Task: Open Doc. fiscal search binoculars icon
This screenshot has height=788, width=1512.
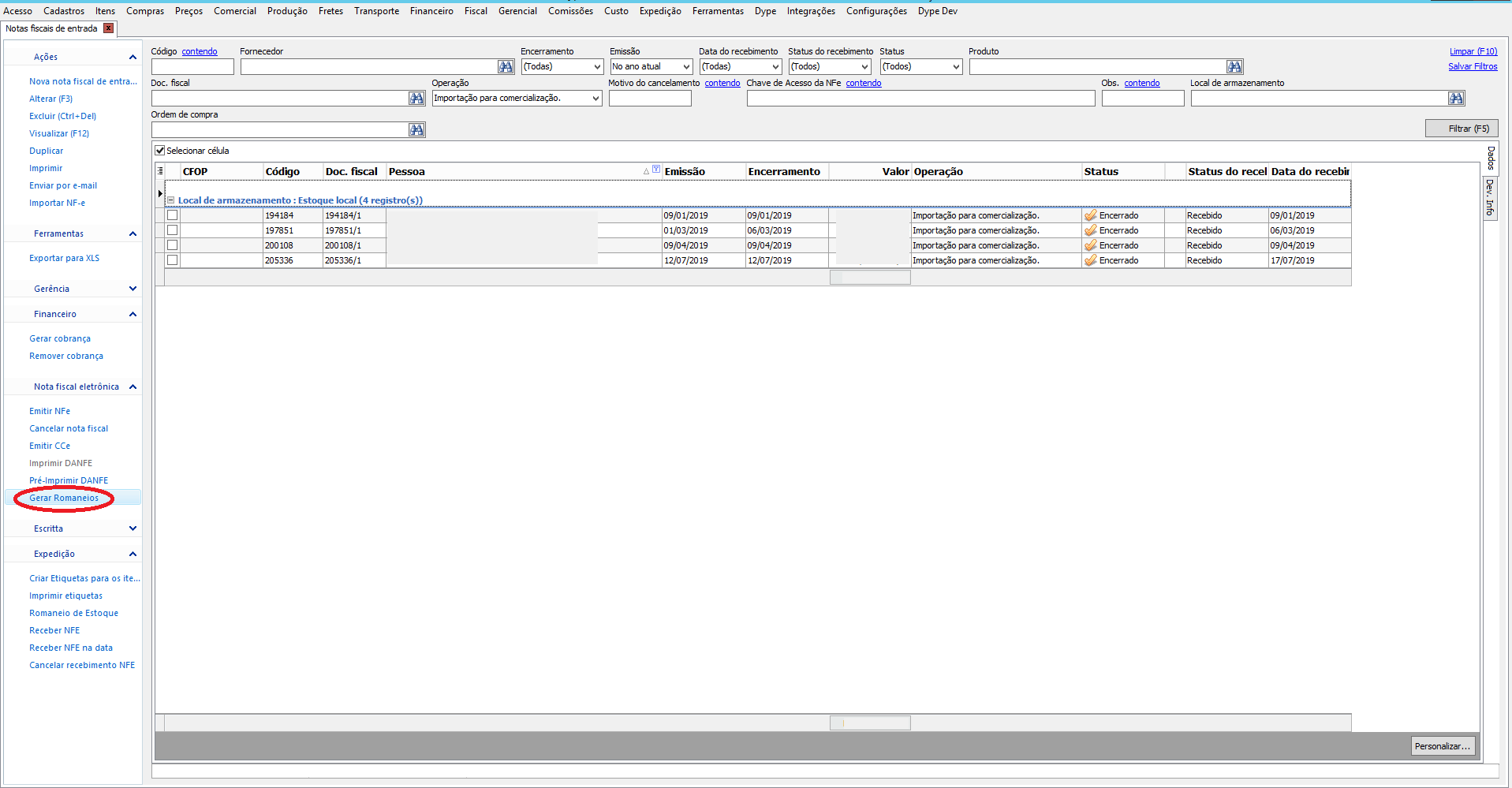Action: (x=416, y=99)
